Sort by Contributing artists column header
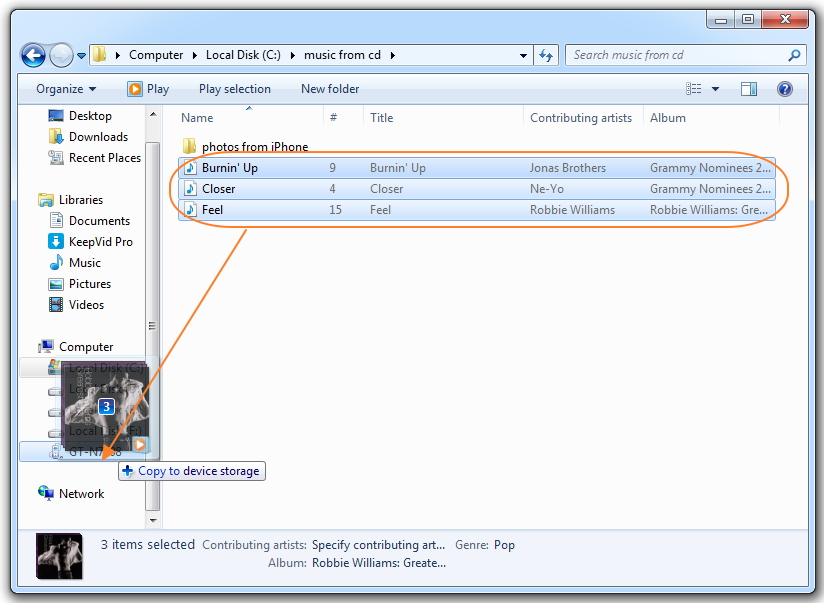Viewport: 824px width, 603px height. (580, 118)
